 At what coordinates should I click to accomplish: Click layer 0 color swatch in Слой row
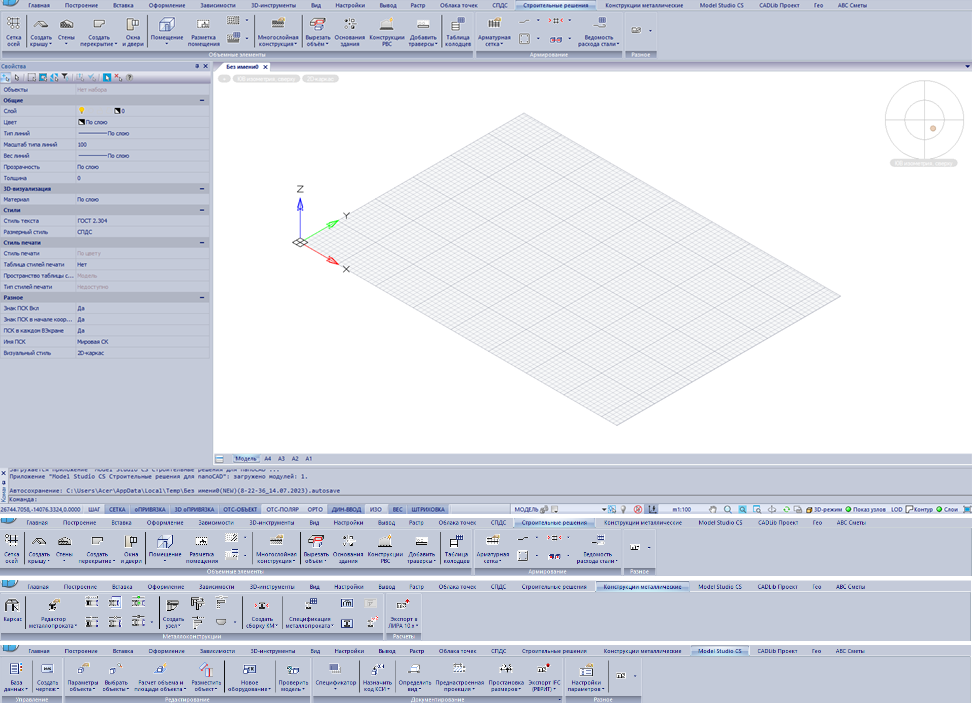[x=117, y=111]
